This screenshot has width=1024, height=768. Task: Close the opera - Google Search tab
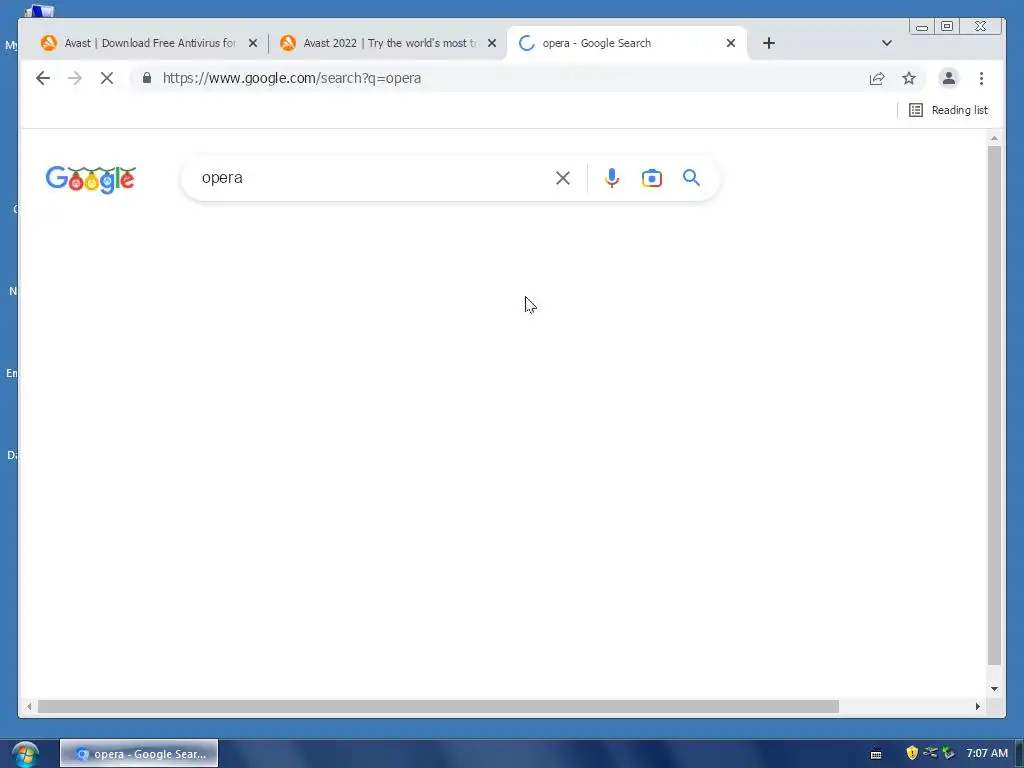[x=731, y=43]
